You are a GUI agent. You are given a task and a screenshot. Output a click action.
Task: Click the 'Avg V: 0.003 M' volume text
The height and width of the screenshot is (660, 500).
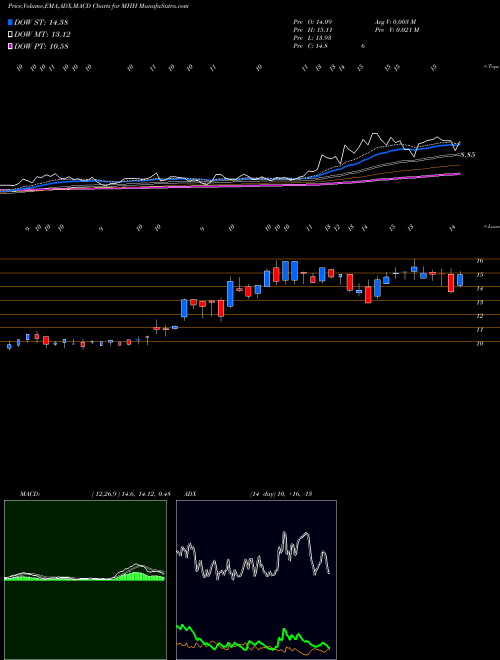tap(395, 21)
